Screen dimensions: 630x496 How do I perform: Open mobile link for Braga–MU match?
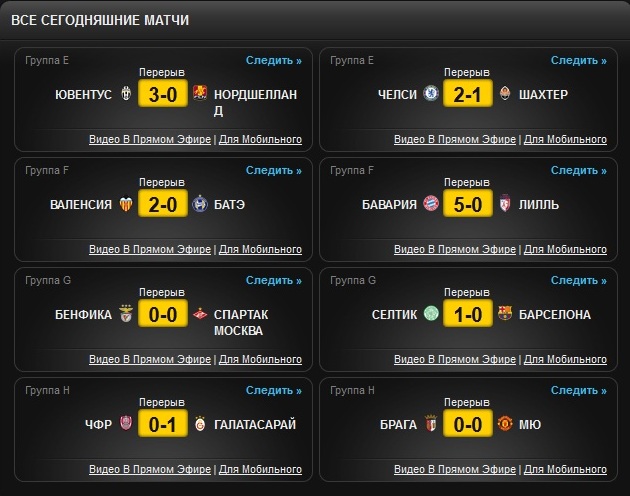coord(565,469)
